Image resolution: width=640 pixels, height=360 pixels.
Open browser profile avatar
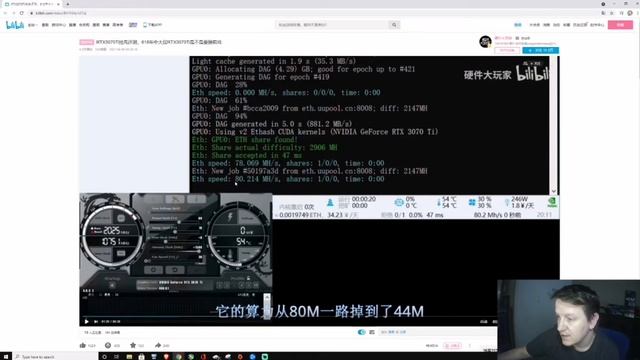[630, 13]
